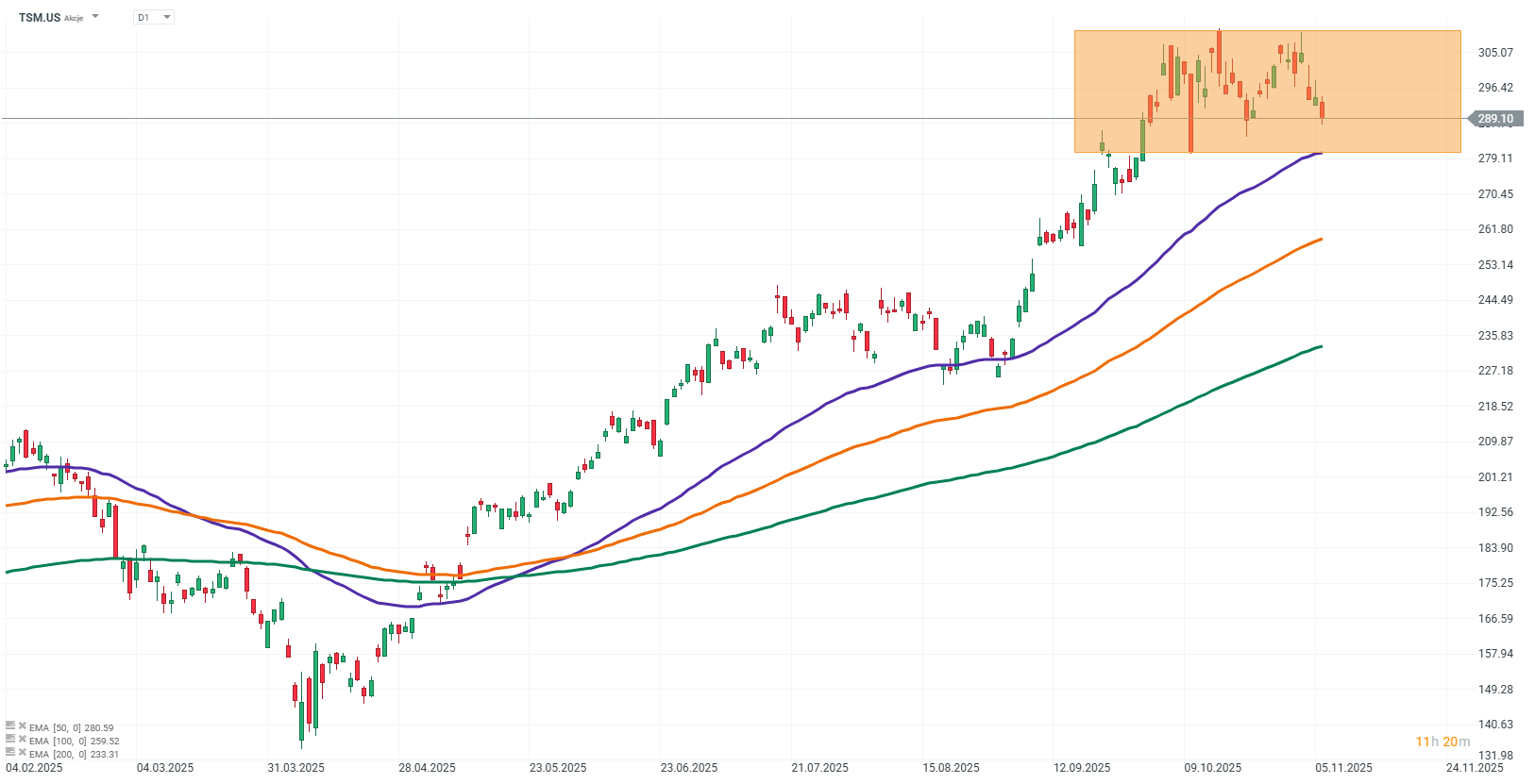
Task: Click the TSM.US symbol name
Action: click(40, 17)
